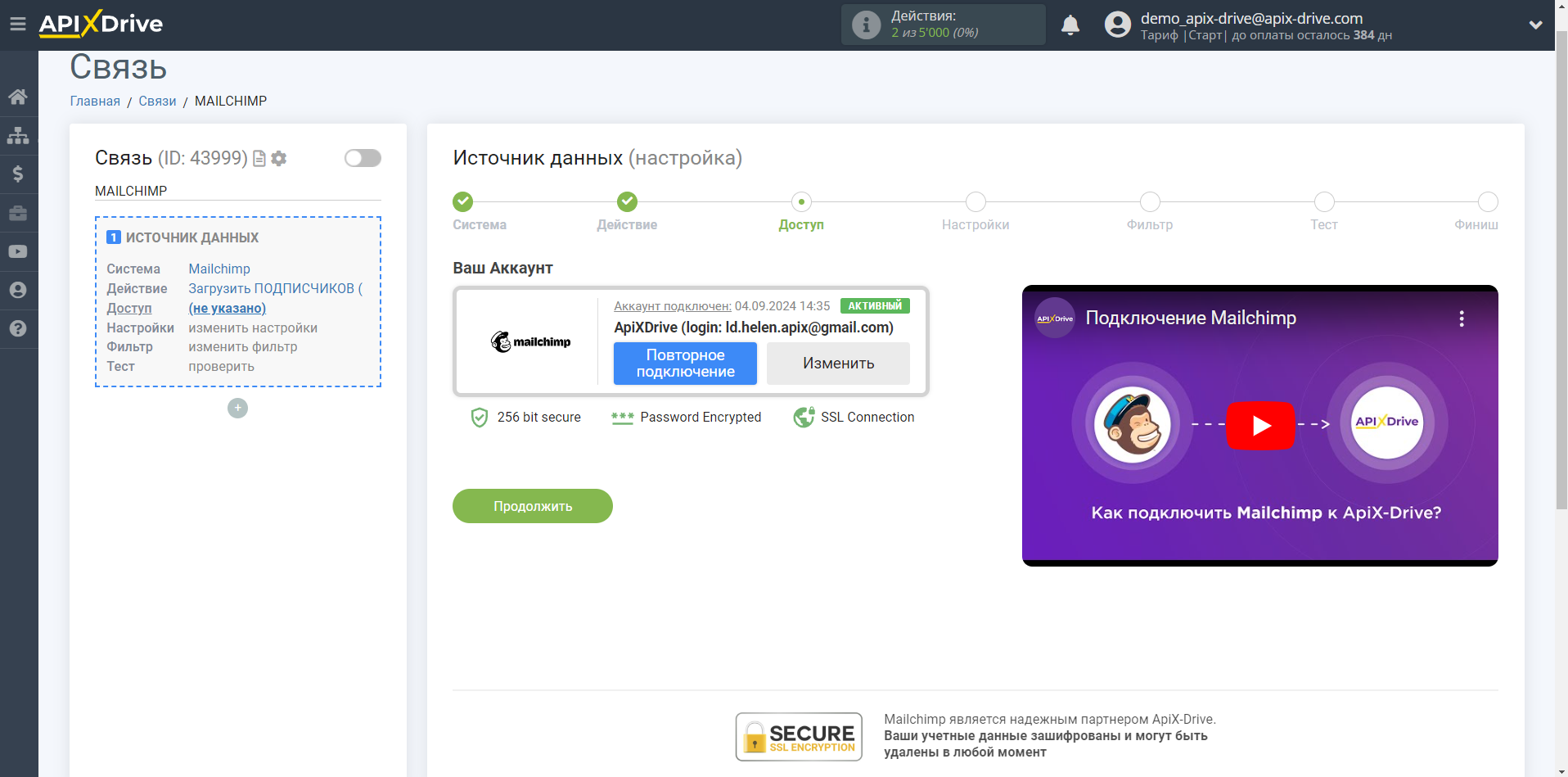The image size is (1568, 777).
Task: Click the Mailchimp system link
Action: (x=219, y=269)
